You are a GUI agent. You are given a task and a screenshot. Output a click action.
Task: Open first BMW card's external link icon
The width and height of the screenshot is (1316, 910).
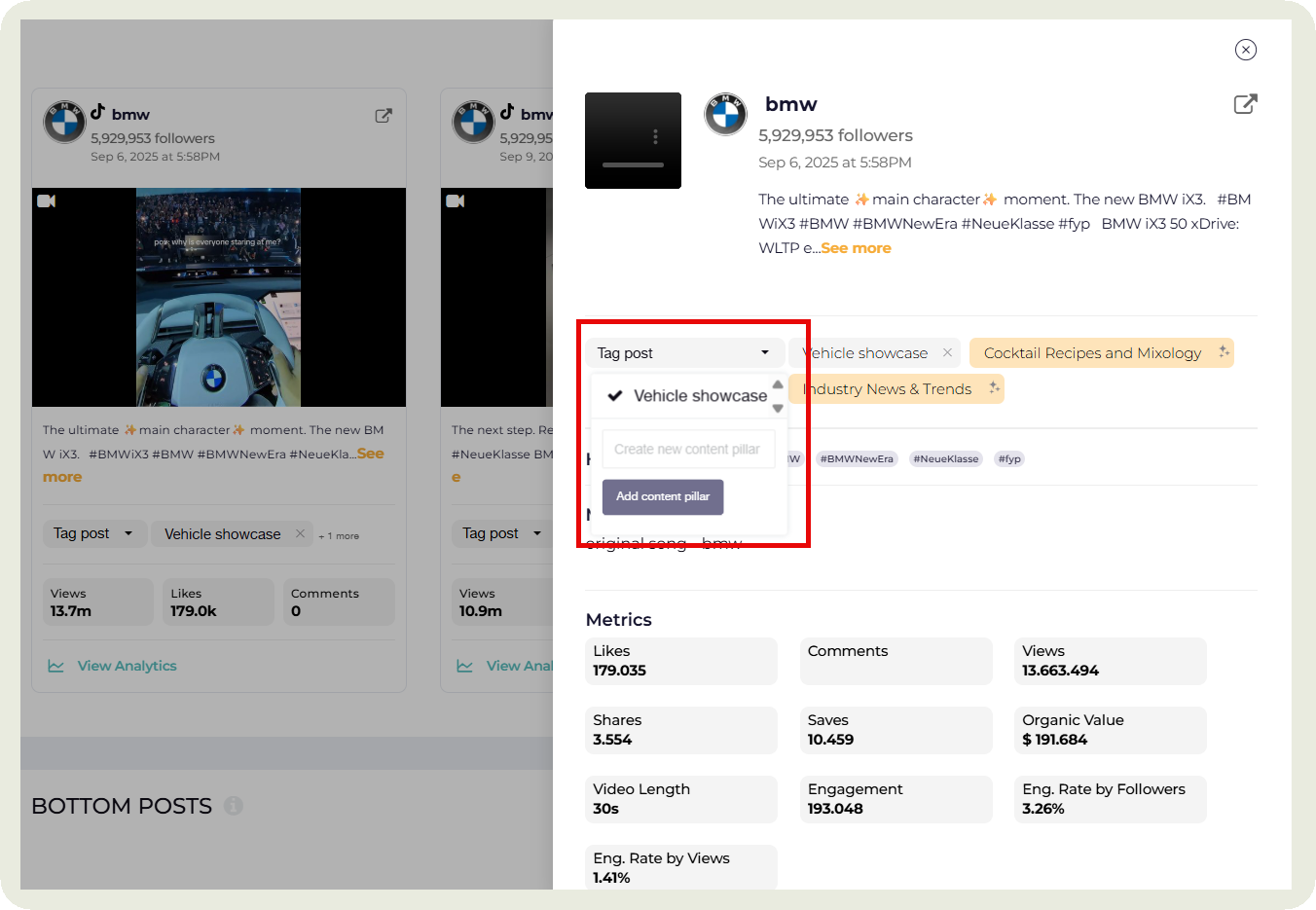[x=384, y=116]
